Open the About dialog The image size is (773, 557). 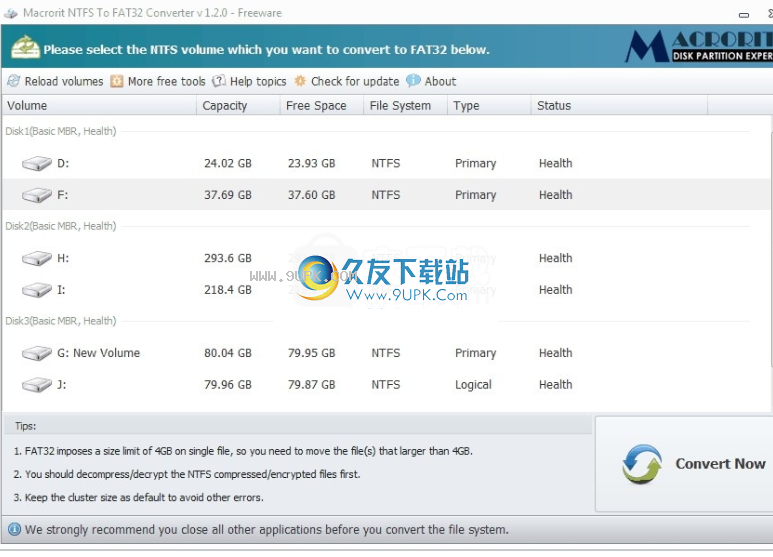(x=431, y=81)
